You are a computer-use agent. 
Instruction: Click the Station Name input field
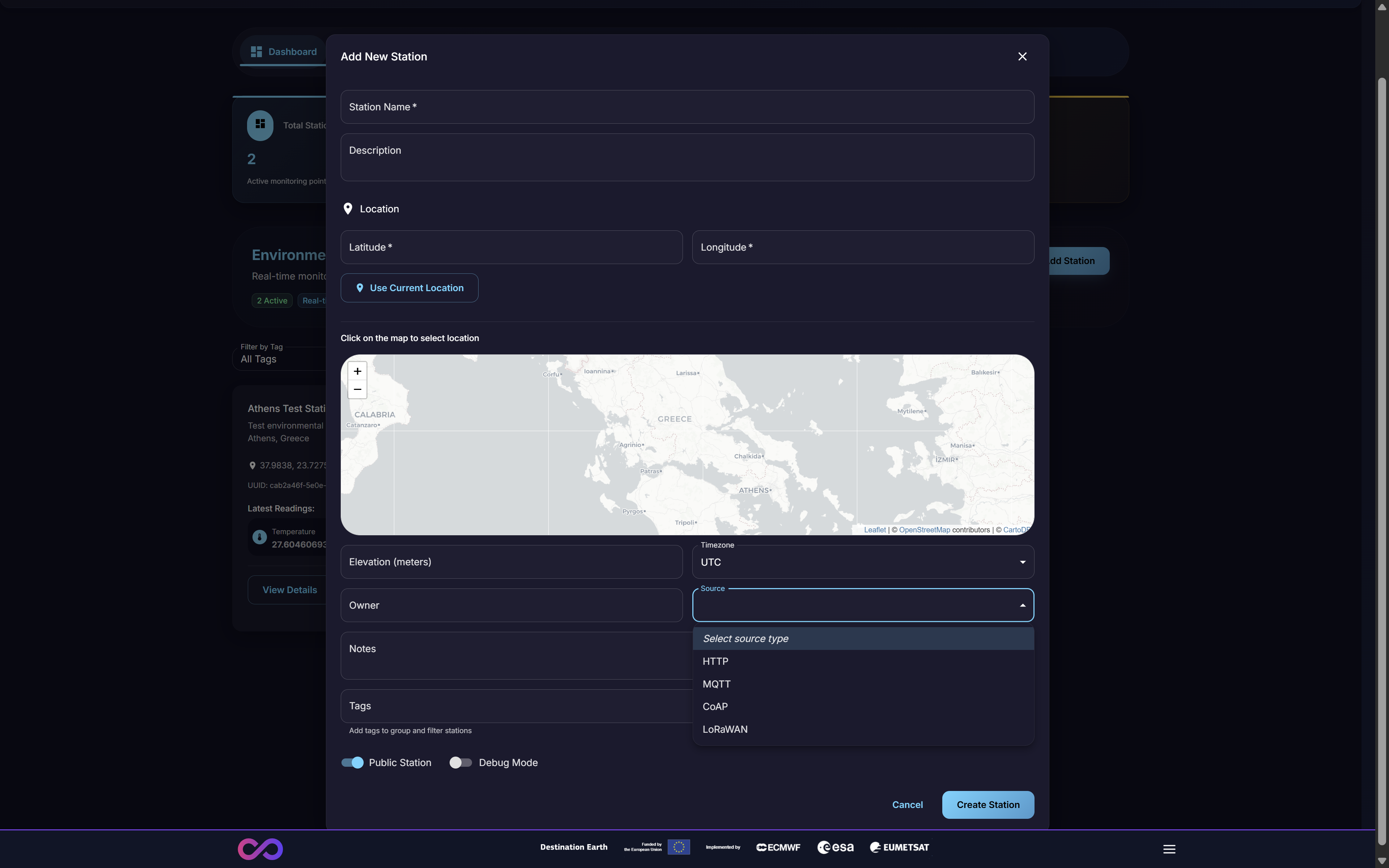pos(687,107)
